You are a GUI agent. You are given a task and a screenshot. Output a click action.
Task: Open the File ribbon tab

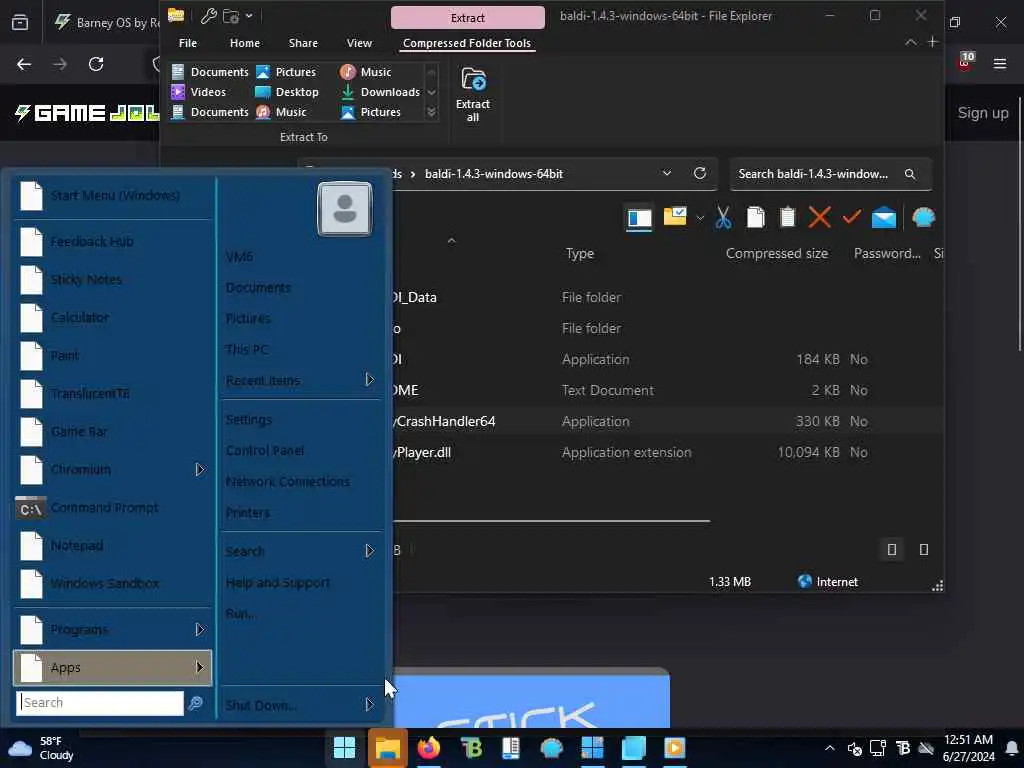click(187, 43)
